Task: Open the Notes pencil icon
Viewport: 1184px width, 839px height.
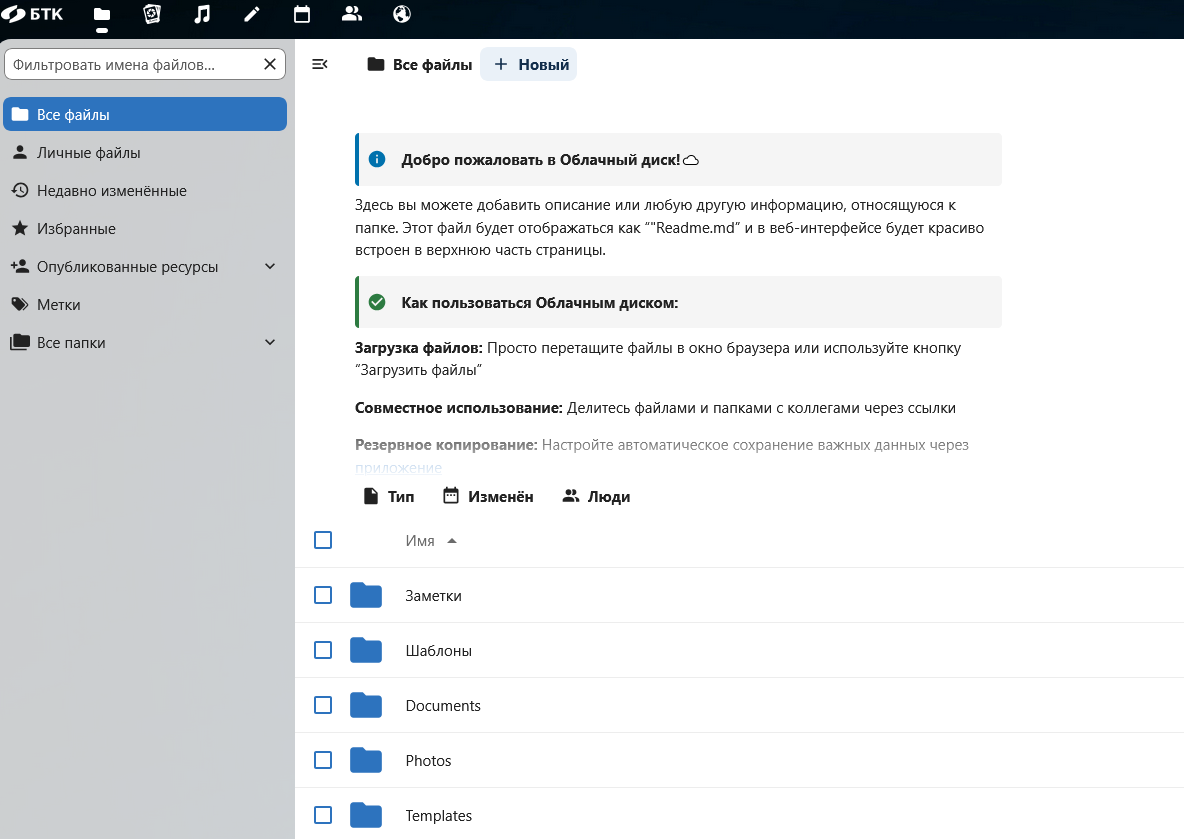Action: tap(252, 14)
